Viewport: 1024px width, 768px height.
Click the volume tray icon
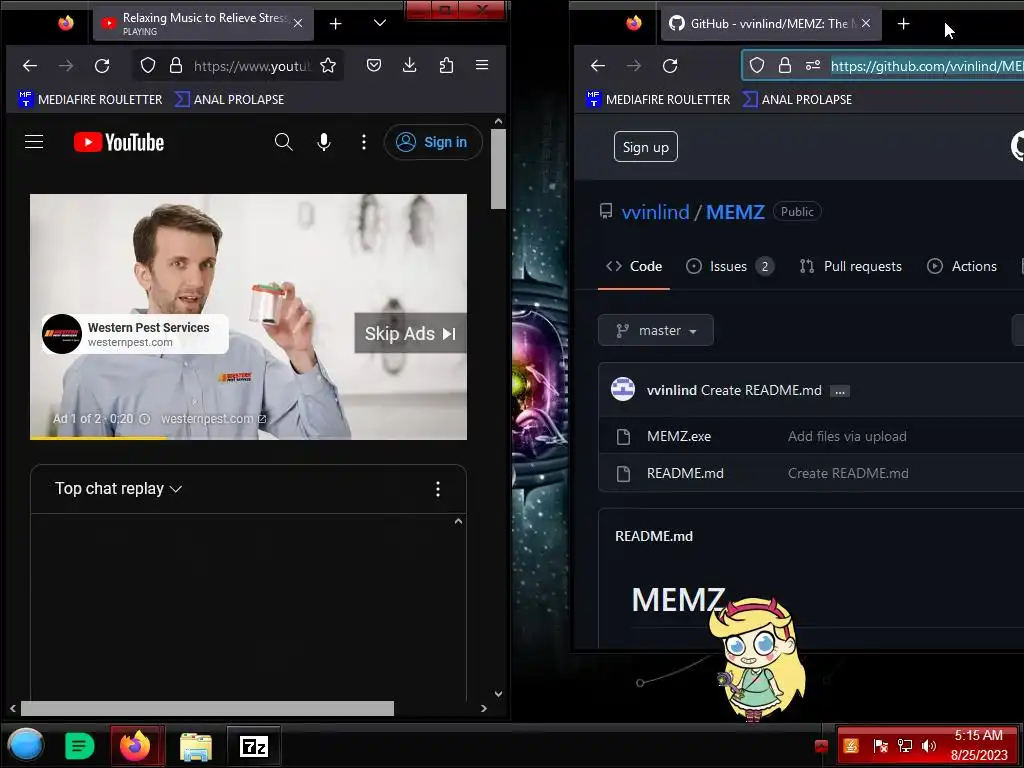[x=929, y=746]
